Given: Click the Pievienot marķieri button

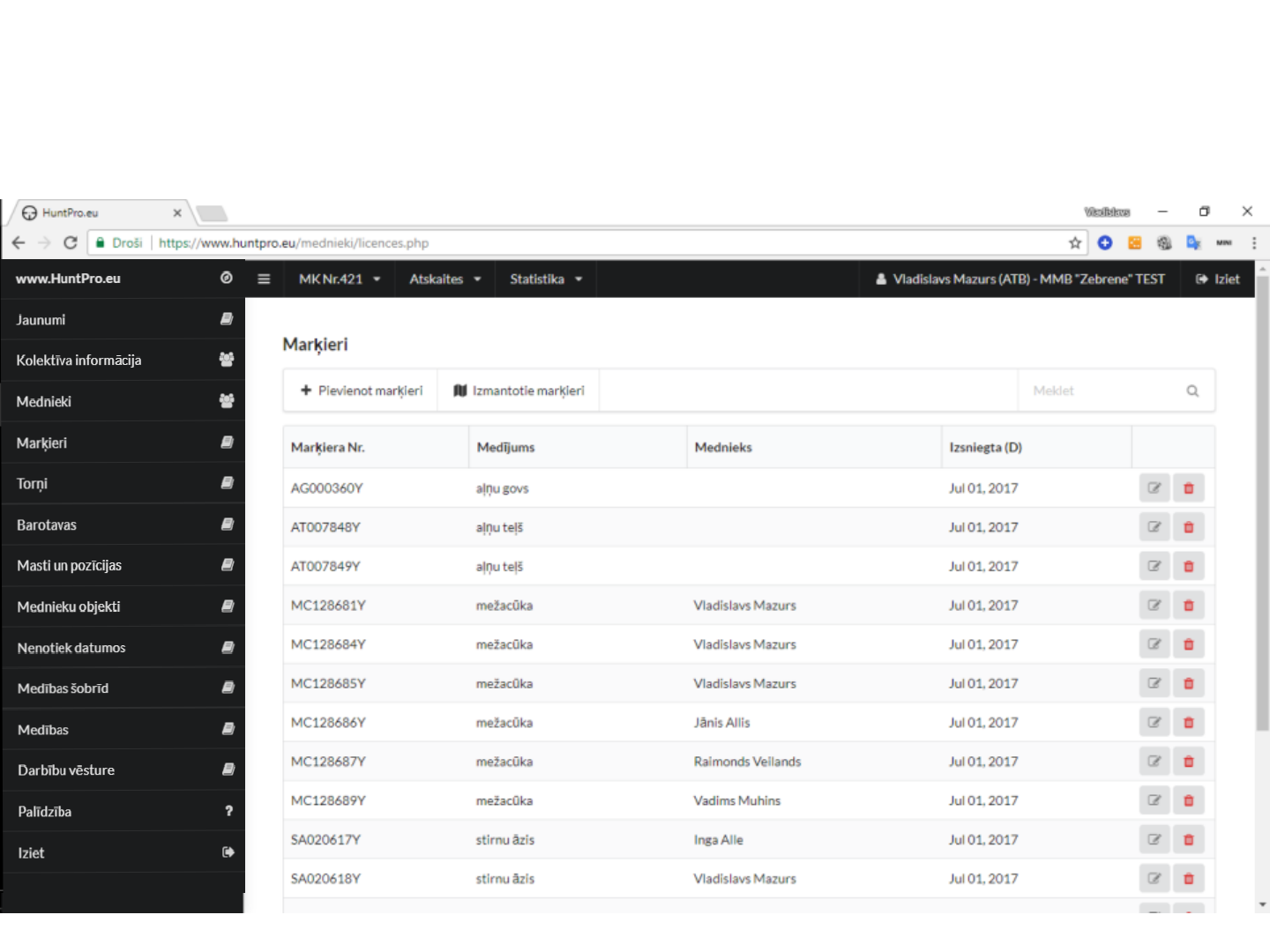Looking at the screenshot, I should click(x=361, y=390).
